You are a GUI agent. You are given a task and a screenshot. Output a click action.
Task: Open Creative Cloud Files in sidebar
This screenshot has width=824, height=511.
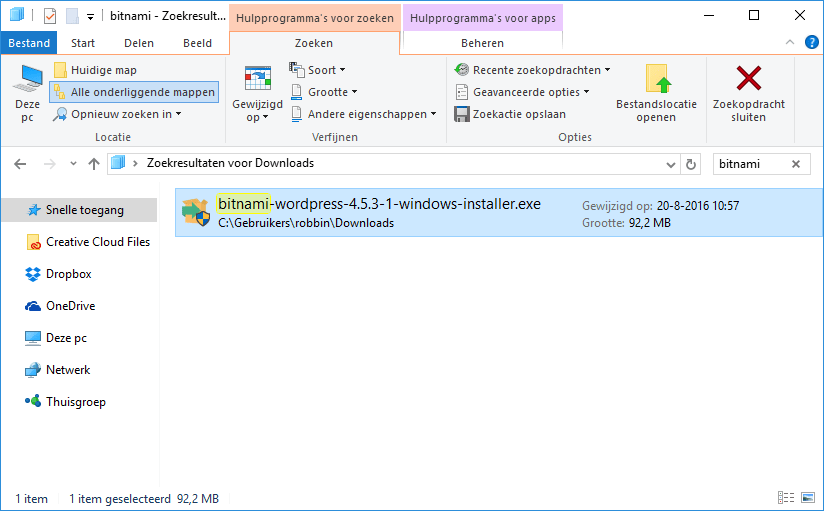coord(88,242)
